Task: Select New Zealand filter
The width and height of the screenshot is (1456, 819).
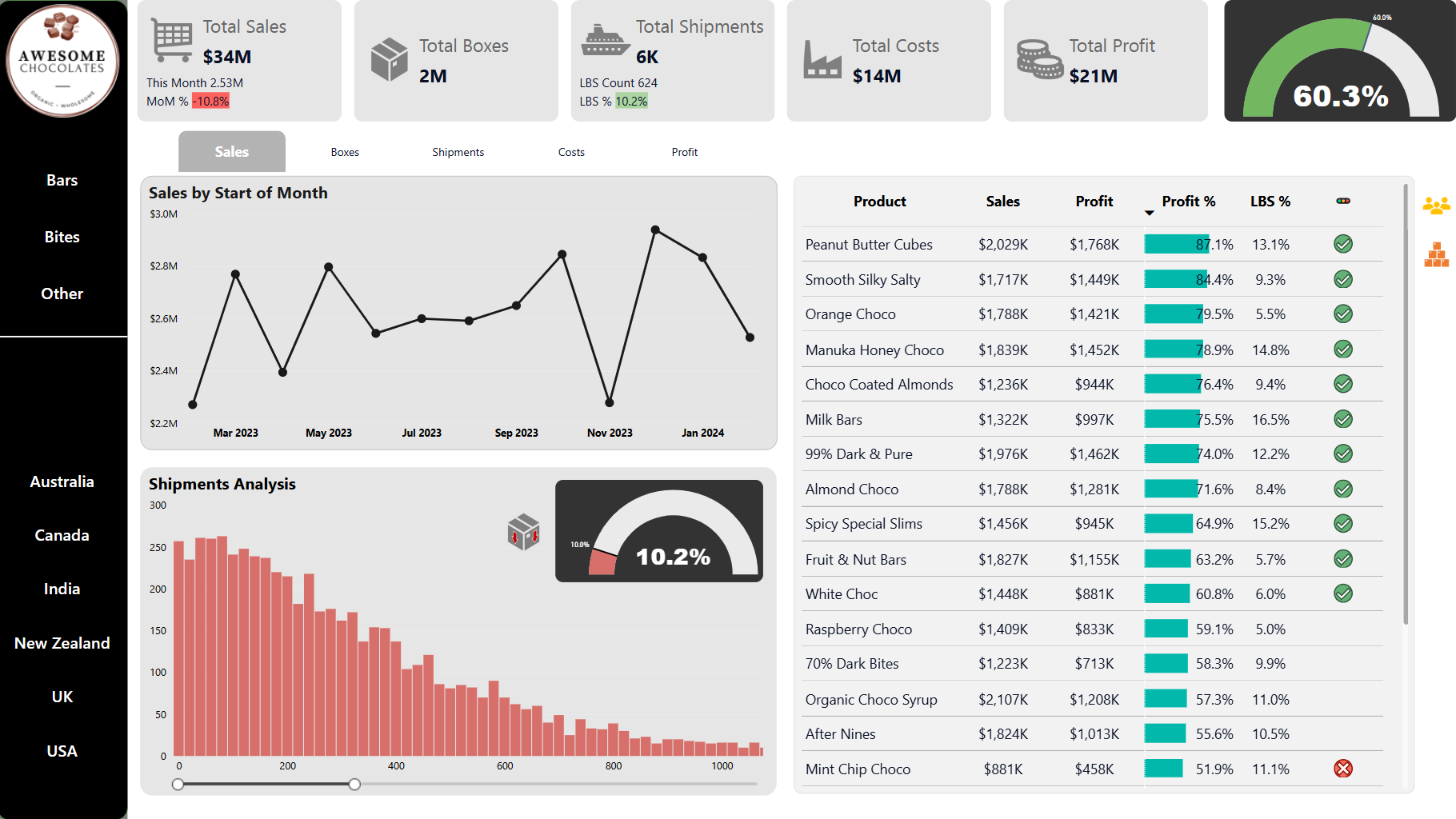Action: [x=62, y=643]
